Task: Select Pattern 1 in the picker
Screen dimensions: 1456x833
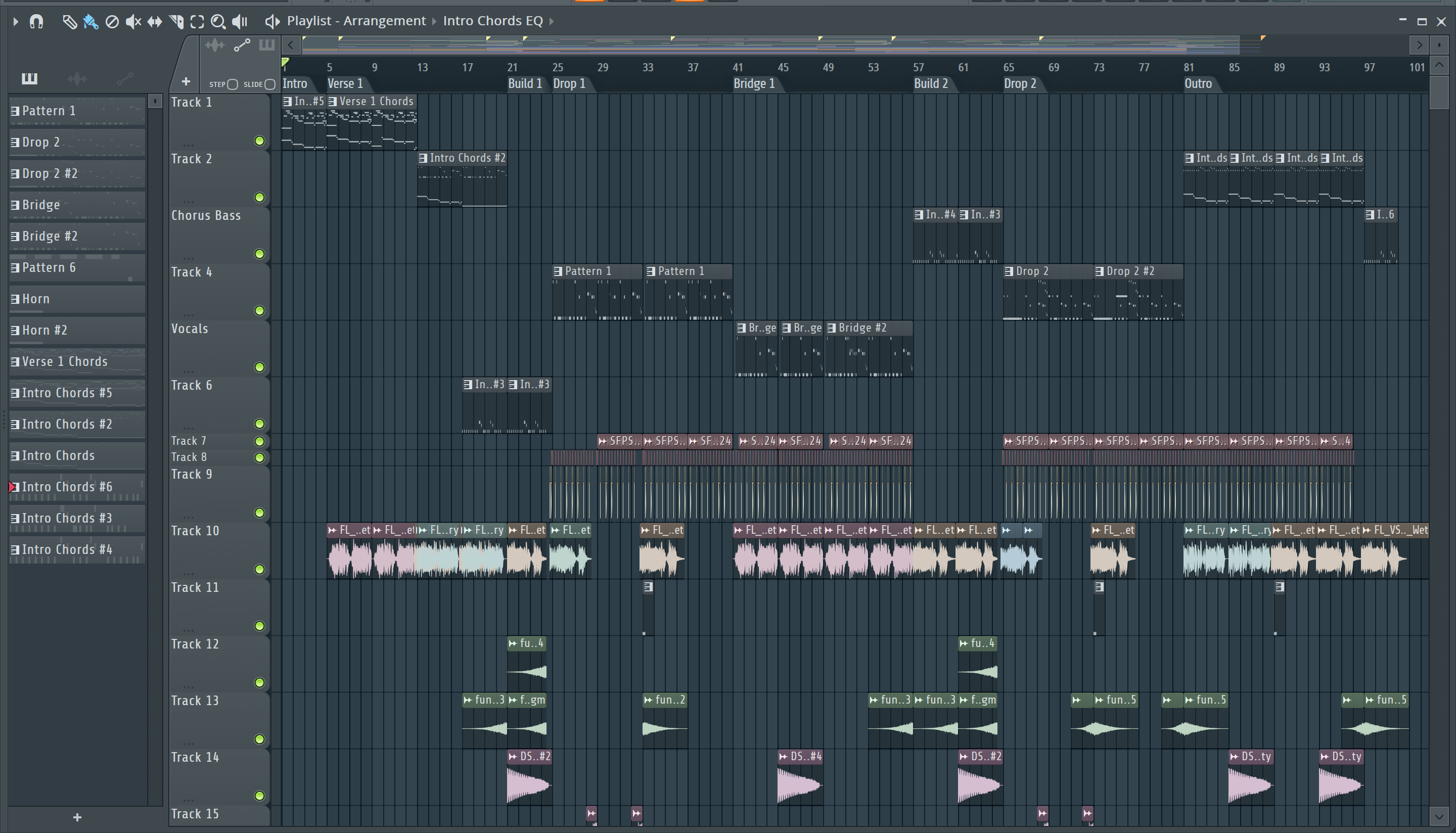Action: (77, 111)
